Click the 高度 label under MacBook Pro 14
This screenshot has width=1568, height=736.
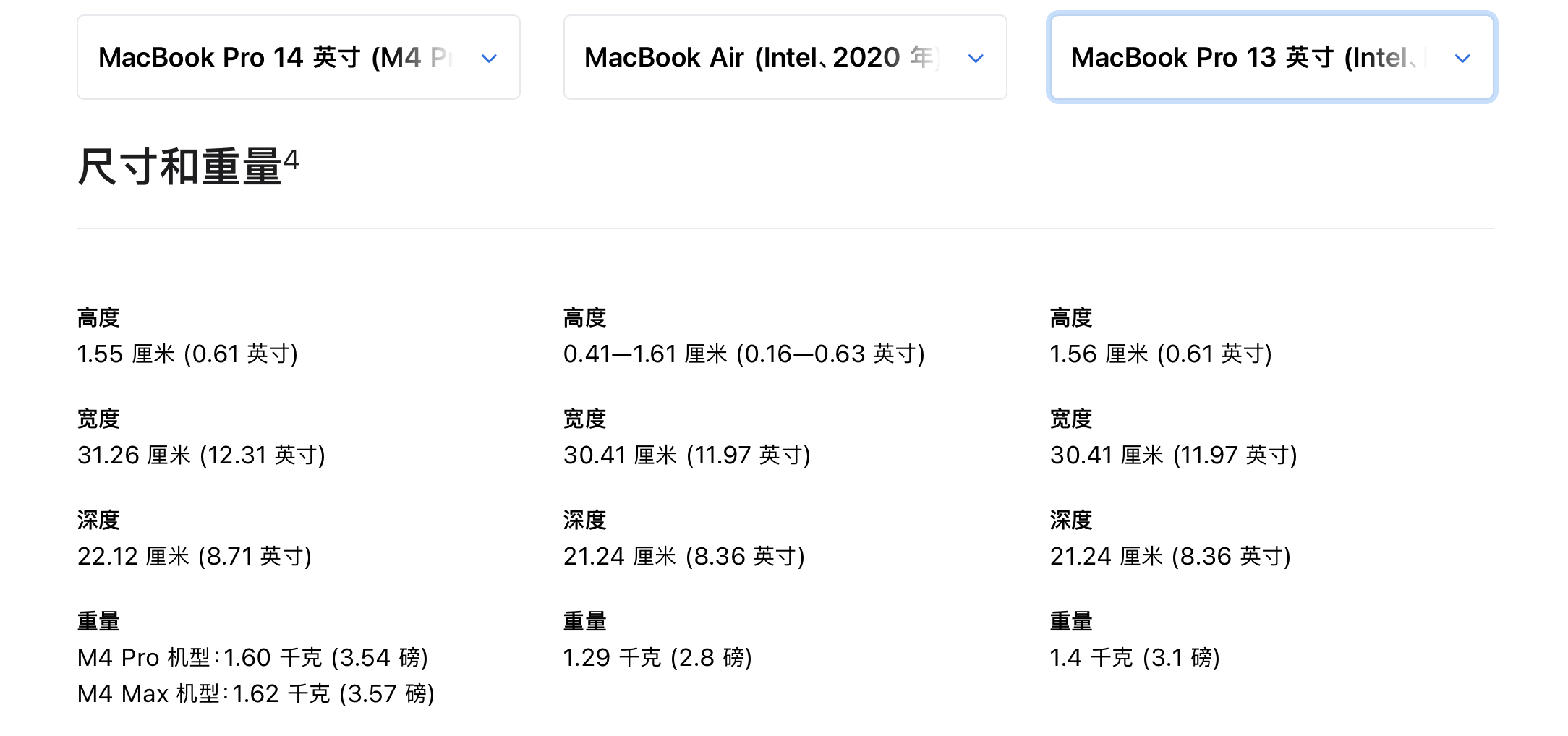click(98, 317)
